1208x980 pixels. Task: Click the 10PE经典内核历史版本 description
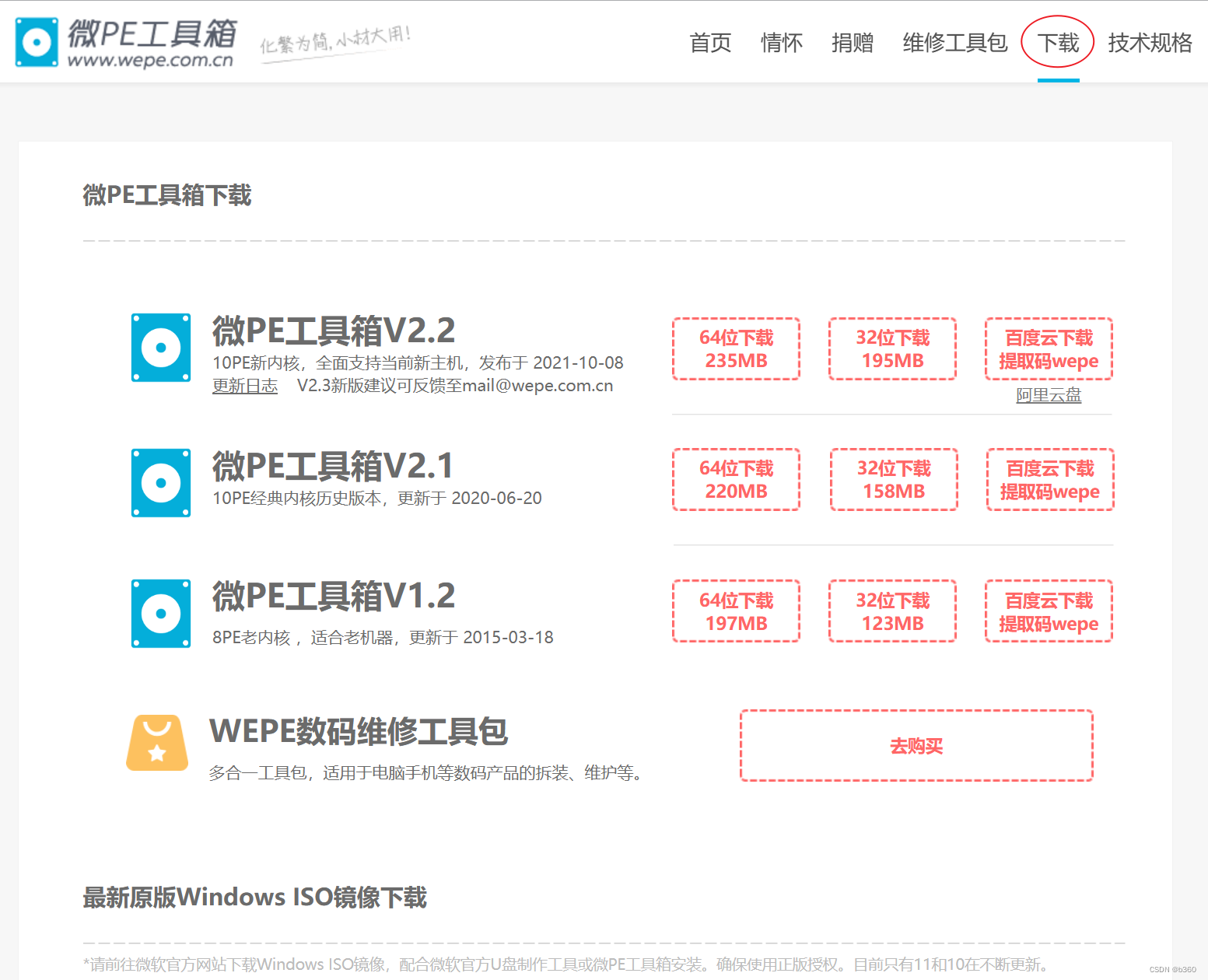pyautogui.click(x=377, y=498)
